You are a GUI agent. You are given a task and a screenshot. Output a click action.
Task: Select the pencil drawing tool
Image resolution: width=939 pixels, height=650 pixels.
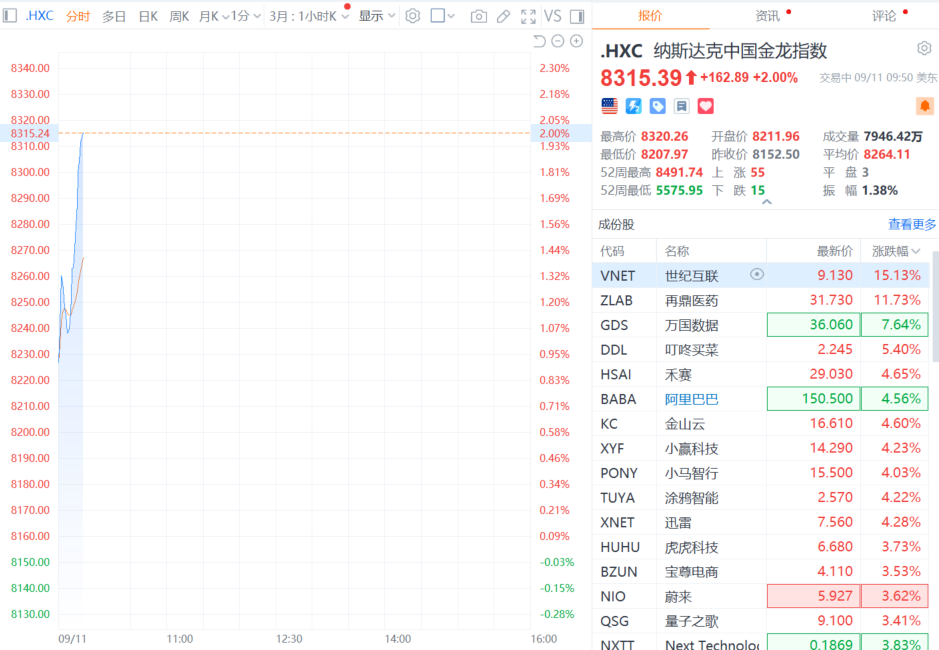tap(504, 16)
